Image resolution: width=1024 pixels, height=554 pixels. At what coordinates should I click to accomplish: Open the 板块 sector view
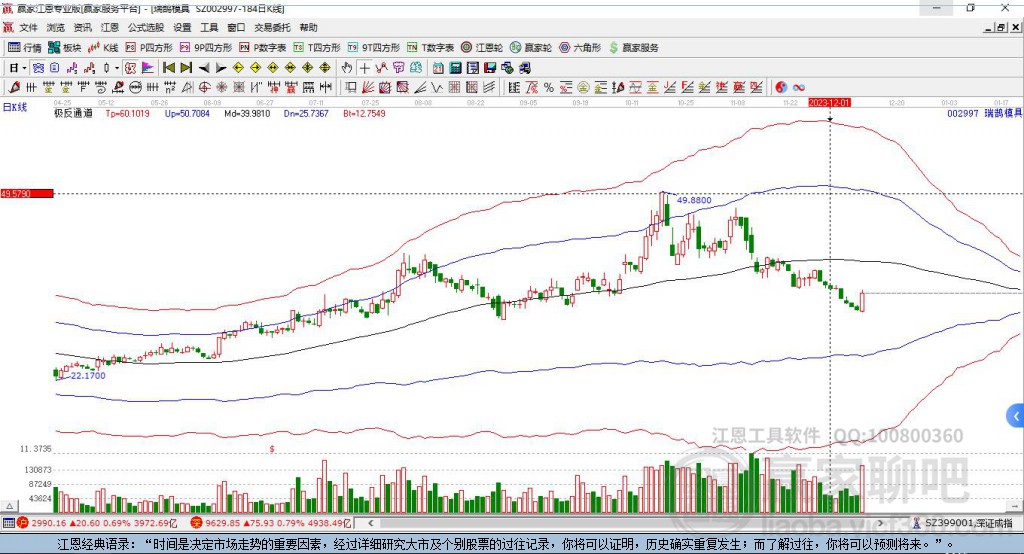65,48
